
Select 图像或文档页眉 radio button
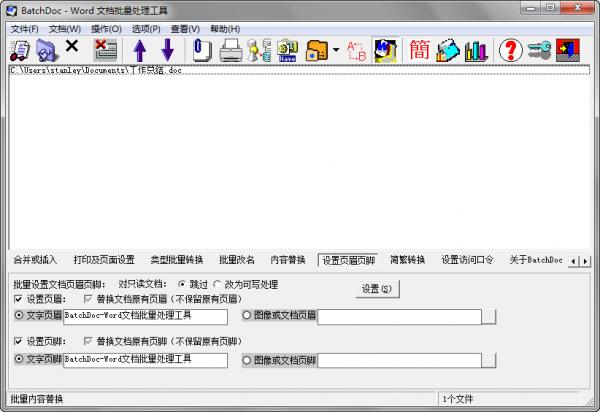click(247, 316)
